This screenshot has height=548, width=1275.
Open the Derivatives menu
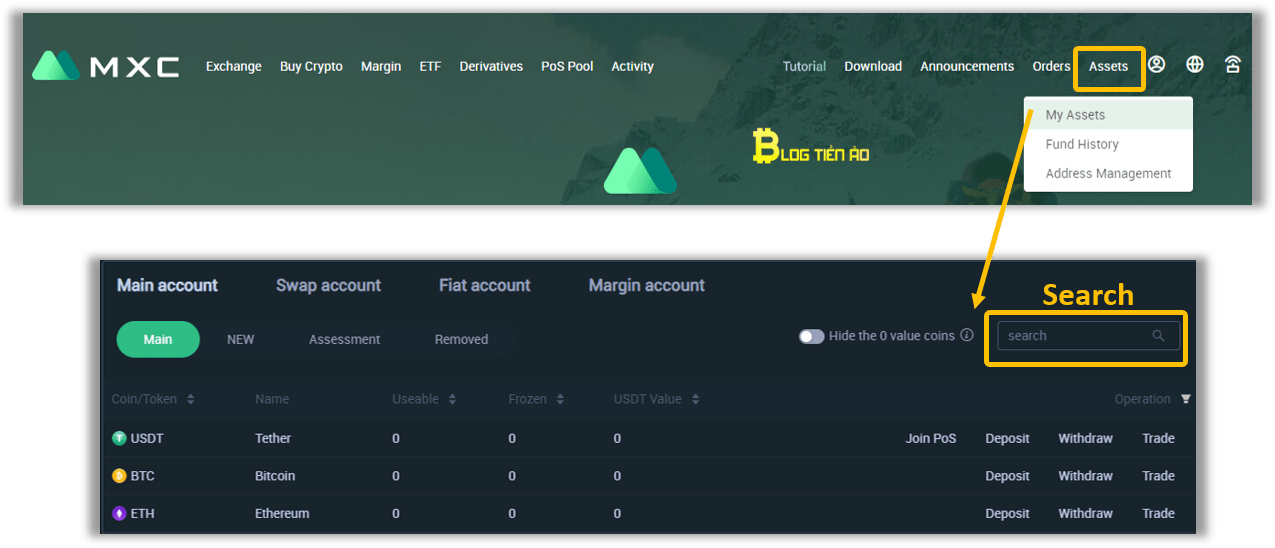(491, 66)
